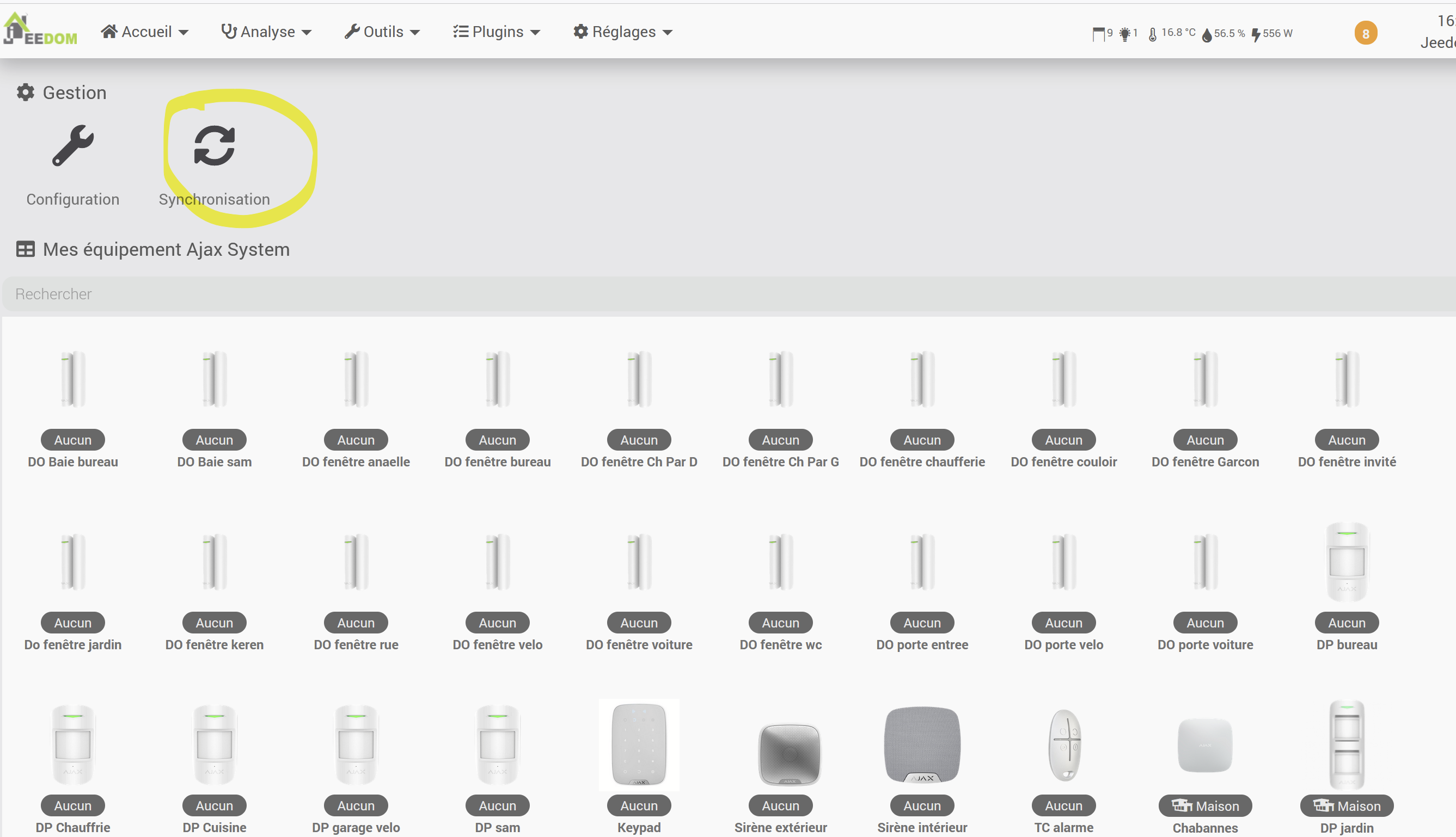Open the Keypad device tile
Viewport: 1456px width, 837px height.
point(639,745)
